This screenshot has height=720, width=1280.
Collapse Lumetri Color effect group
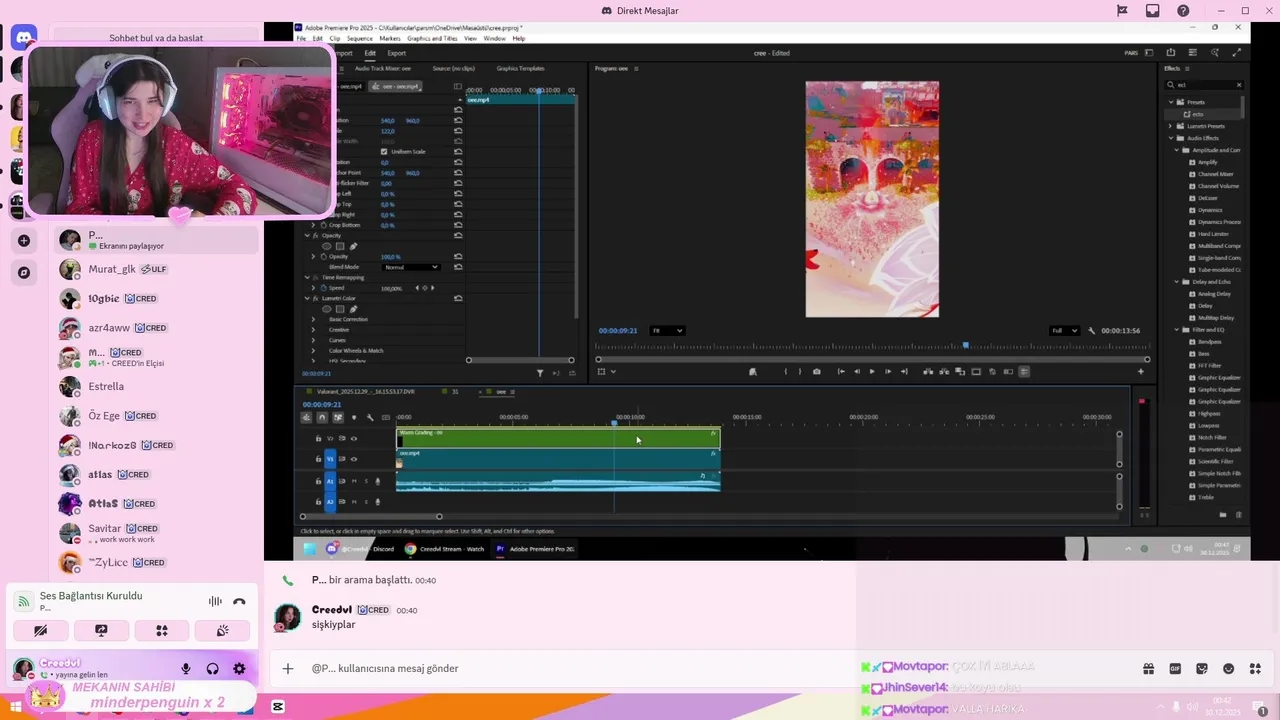coord(307,298)
